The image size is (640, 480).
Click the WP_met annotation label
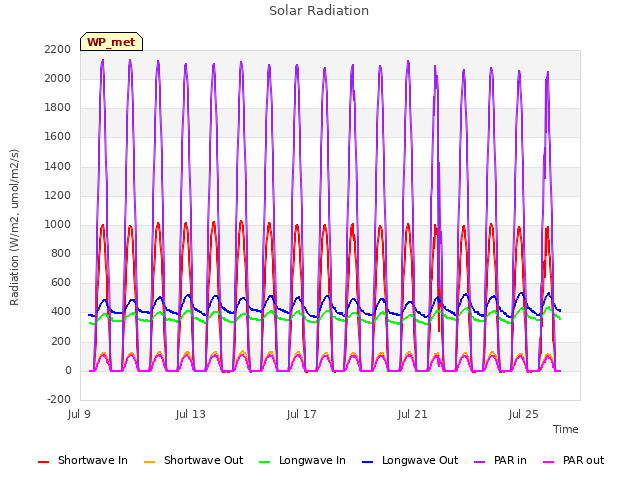point(111,42)
